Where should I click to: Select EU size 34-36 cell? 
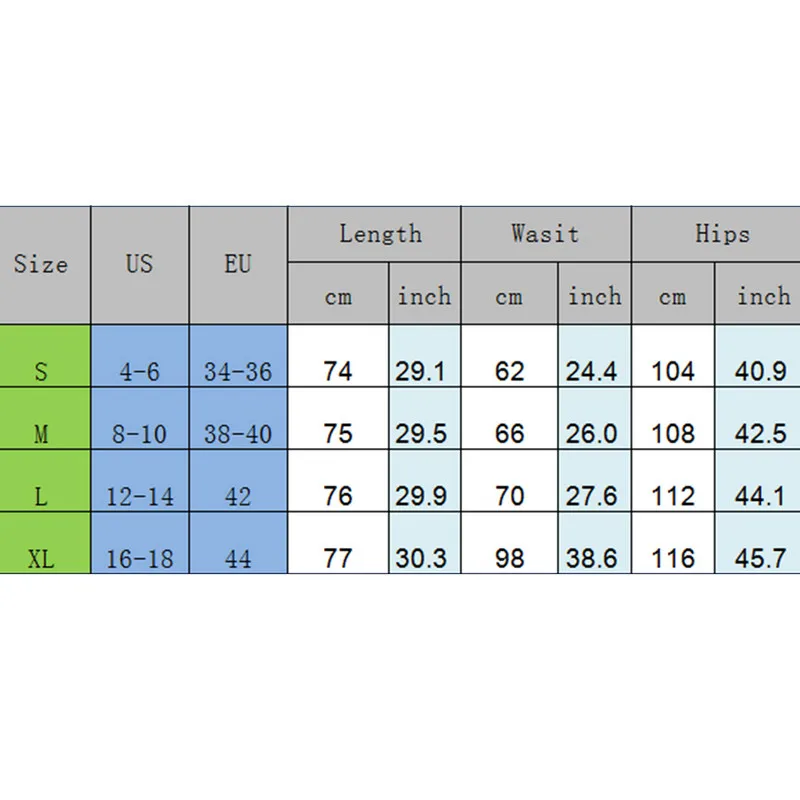pos(238,372)
